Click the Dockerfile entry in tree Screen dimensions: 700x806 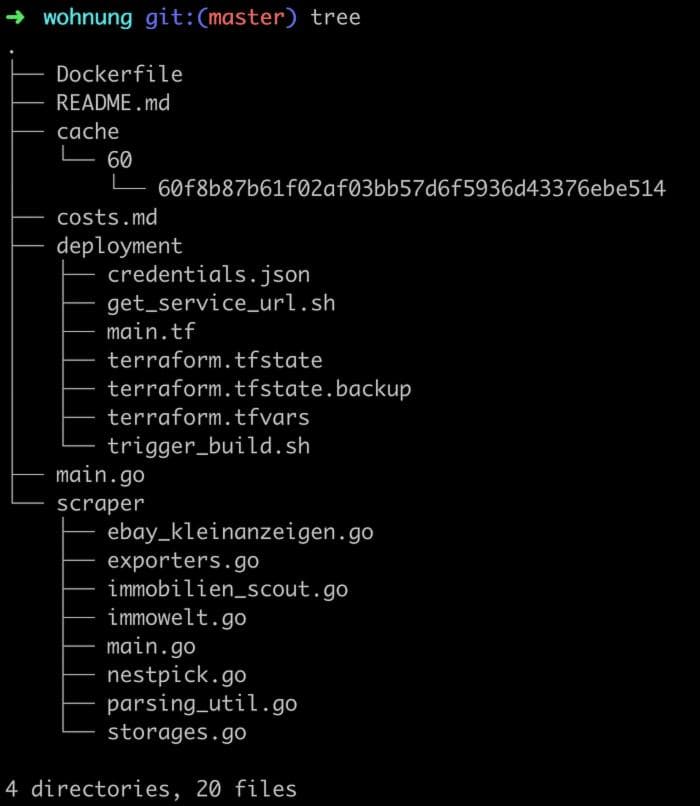(x=119, y=74)
